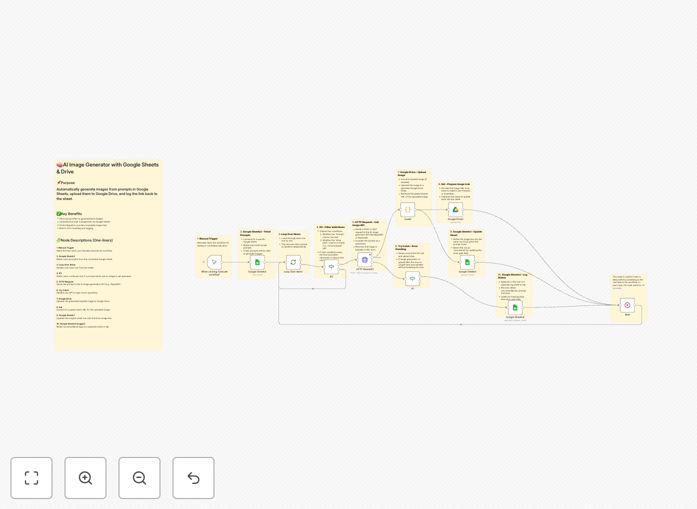Click the Log Status sticky note heading
The width and height of the screenshot is (697, 509).
point(513,276)
